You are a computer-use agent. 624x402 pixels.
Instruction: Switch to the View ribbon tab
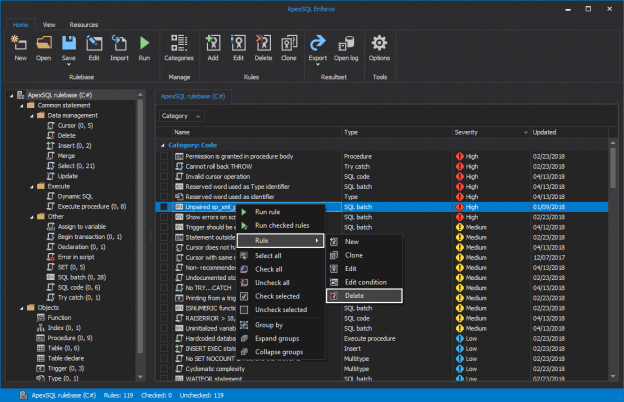(x=49, y=25)
